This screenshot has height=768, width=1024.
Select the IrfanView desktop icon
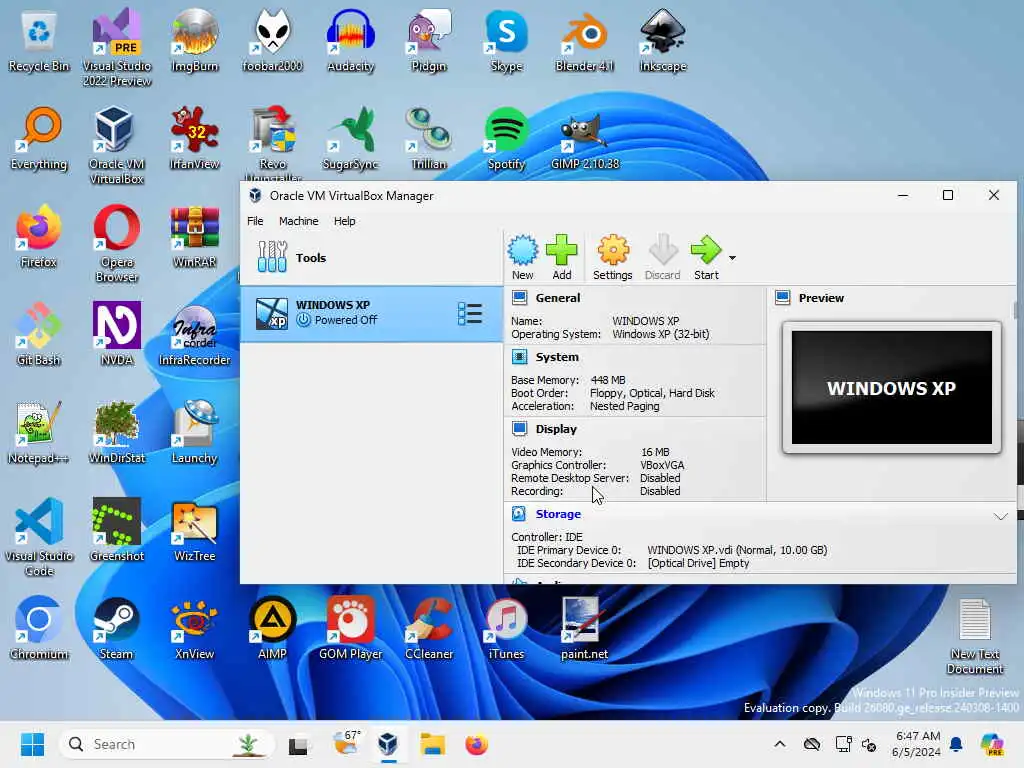195,138
